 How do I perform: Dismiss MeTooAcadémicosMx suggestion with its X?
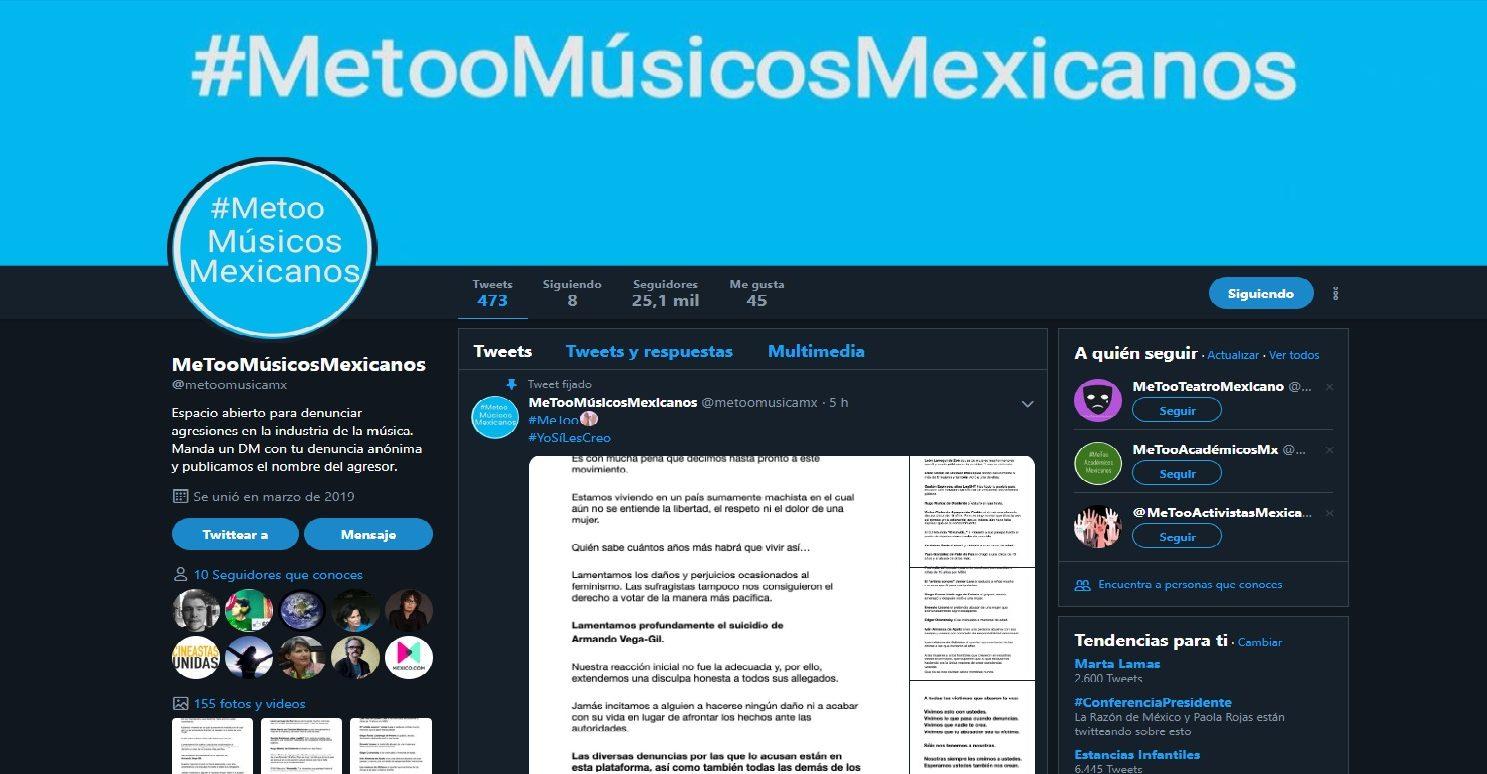(x=1329, y=450)
